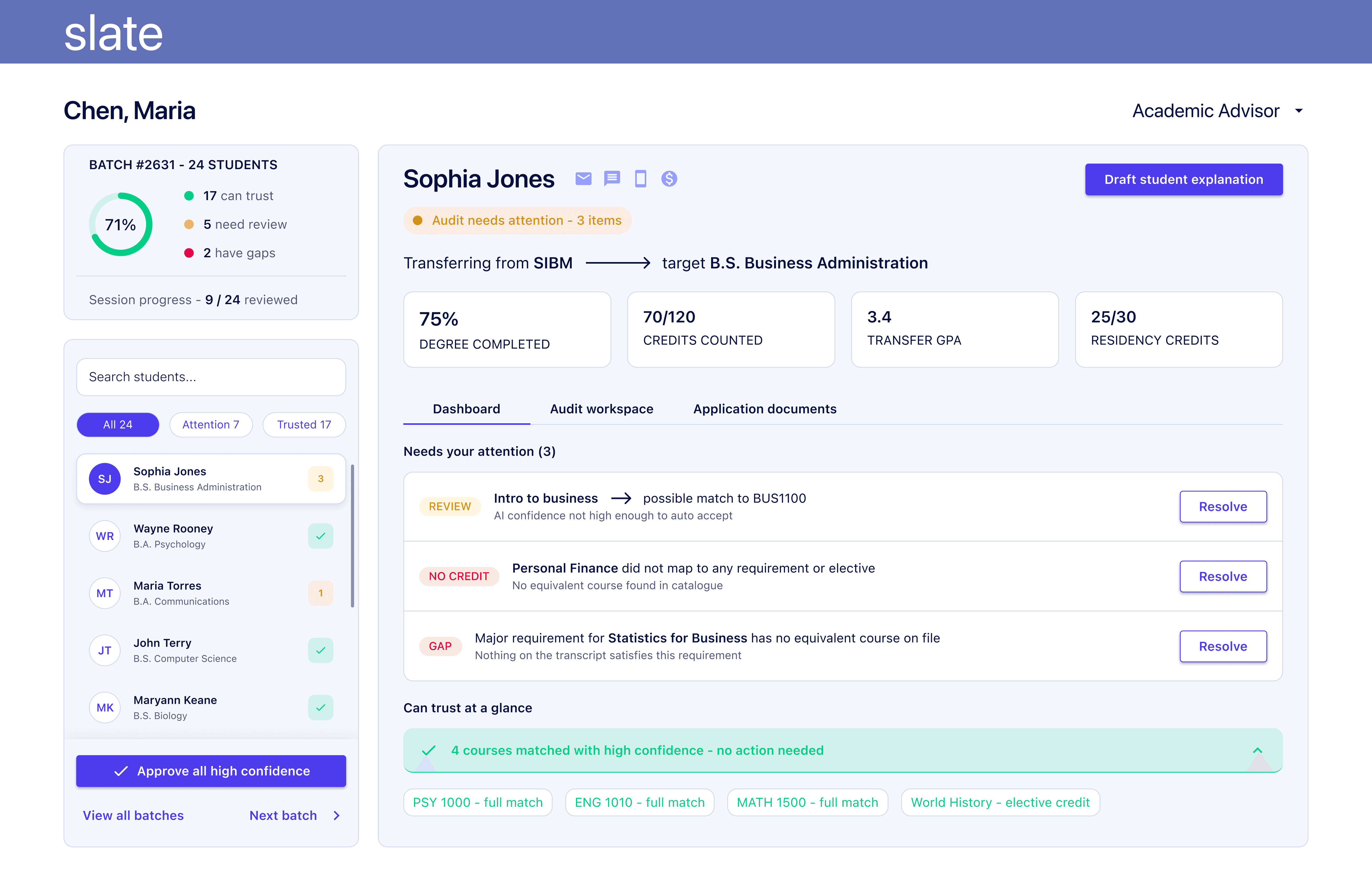Click Chen, Maria page heading
The width and height of the screenshot is (1372, 887).
pos(129,111)
